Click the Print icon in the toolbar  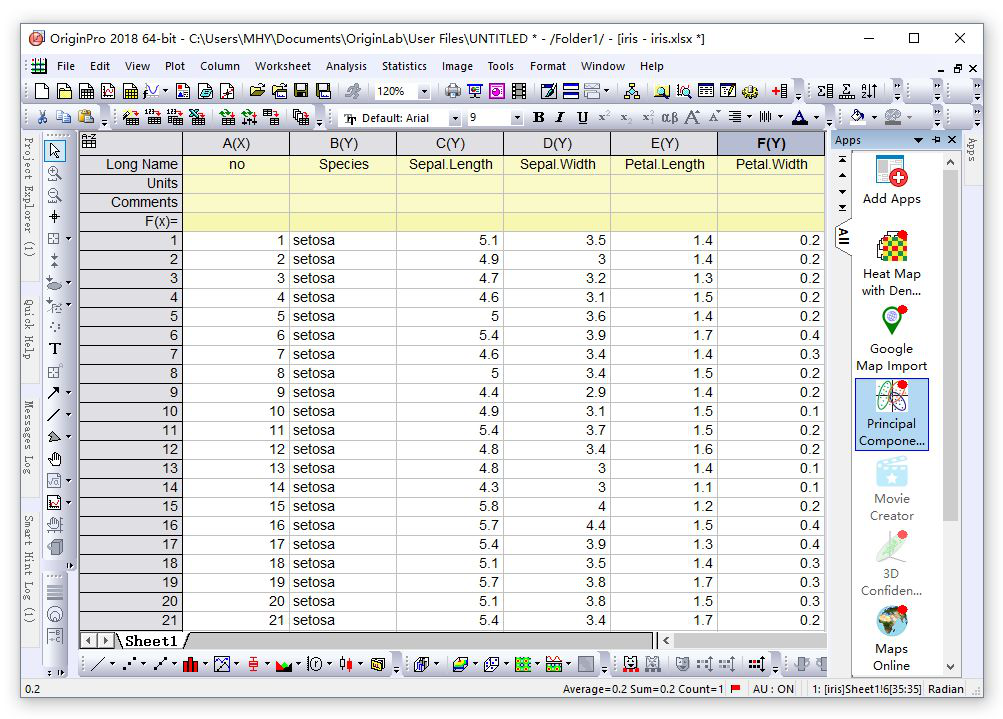click(x=453, y=91)
